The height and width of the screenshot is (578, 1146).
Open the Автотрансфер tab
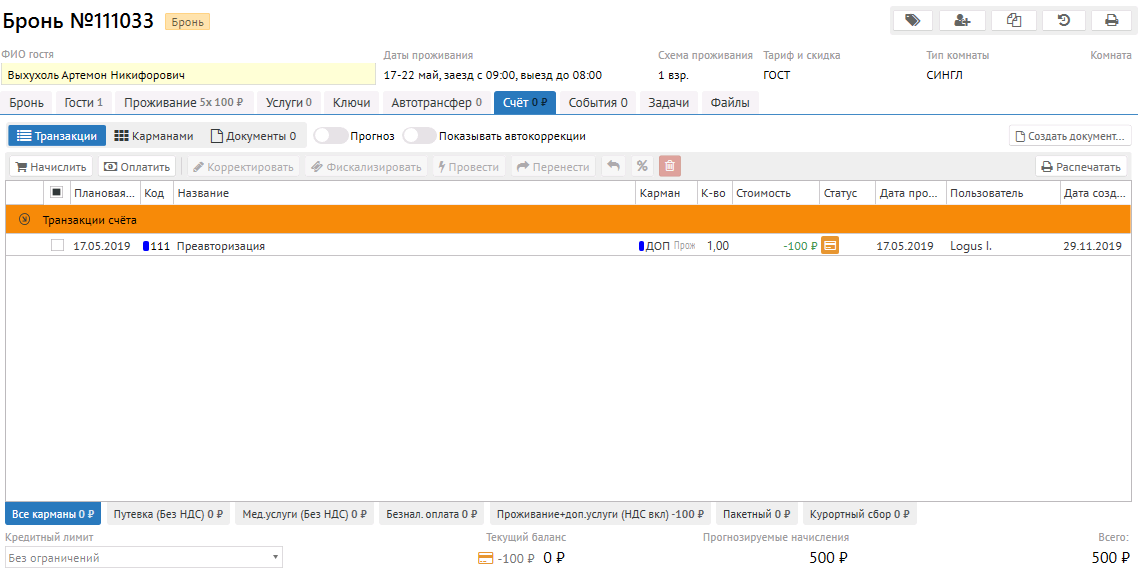[x=436, y=102]
